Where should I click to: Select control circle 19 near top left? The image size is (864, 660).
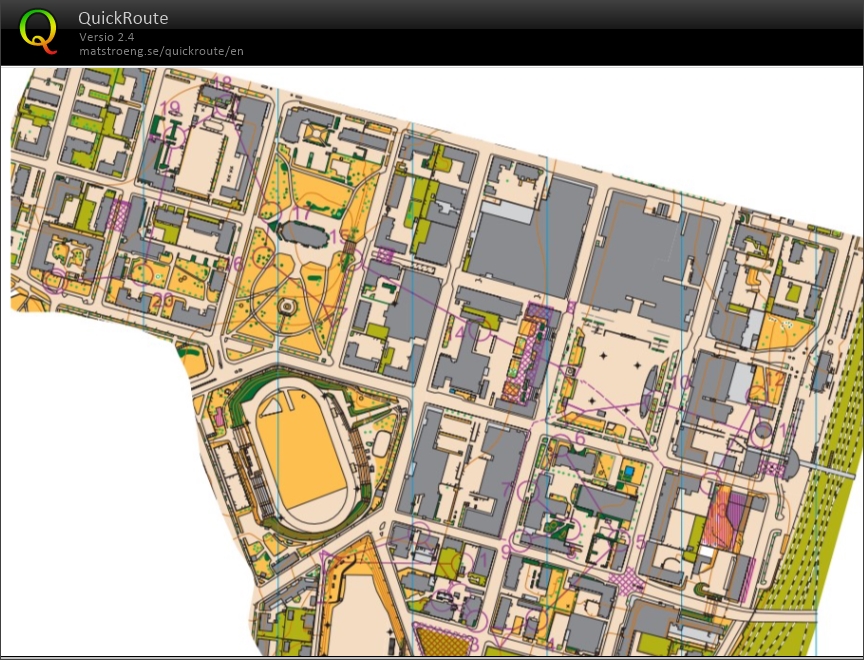(x=176, y=133)
